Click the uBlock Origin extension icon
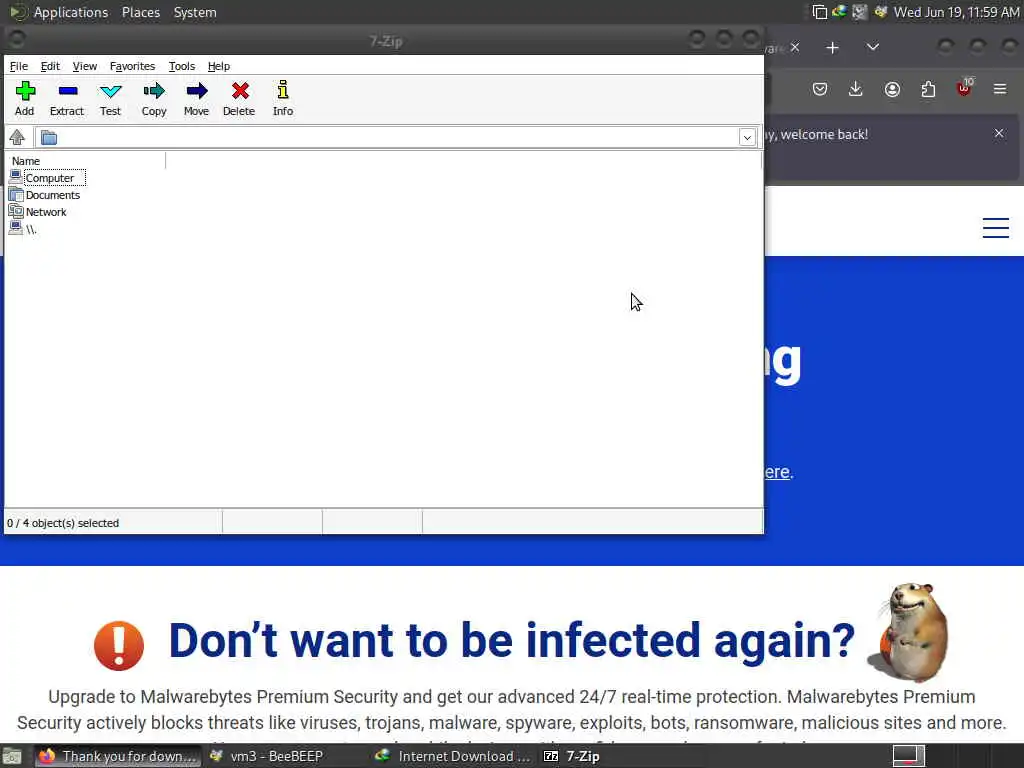The image size is (1024, 768). pos(965,88)
